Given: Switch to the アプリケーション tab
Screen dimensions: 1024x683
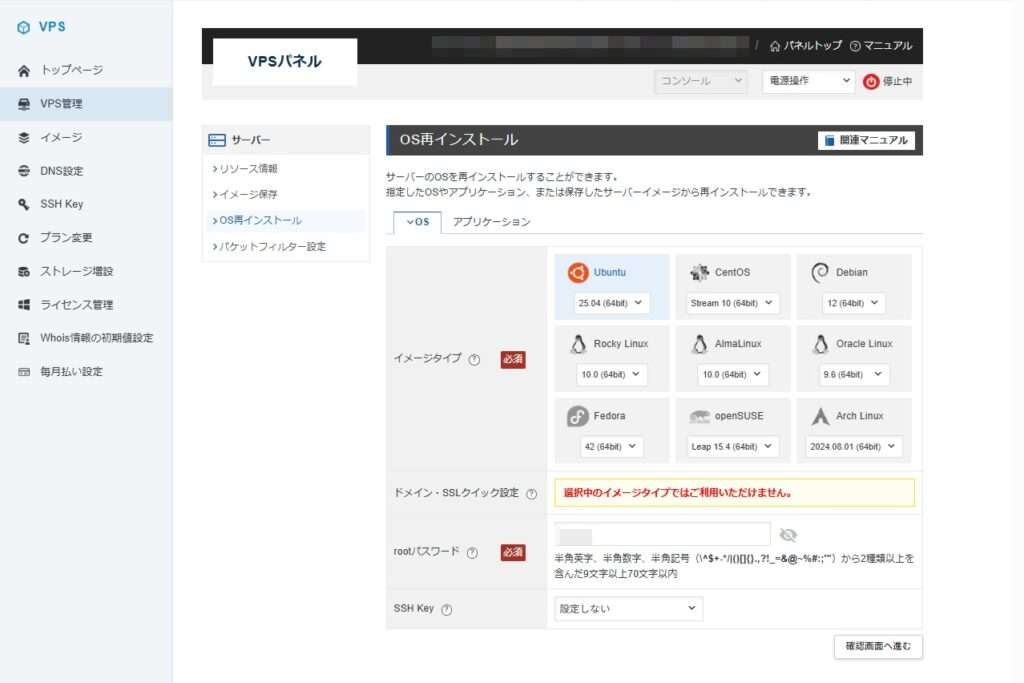Looking at the screenshot, I should (491, 222).
